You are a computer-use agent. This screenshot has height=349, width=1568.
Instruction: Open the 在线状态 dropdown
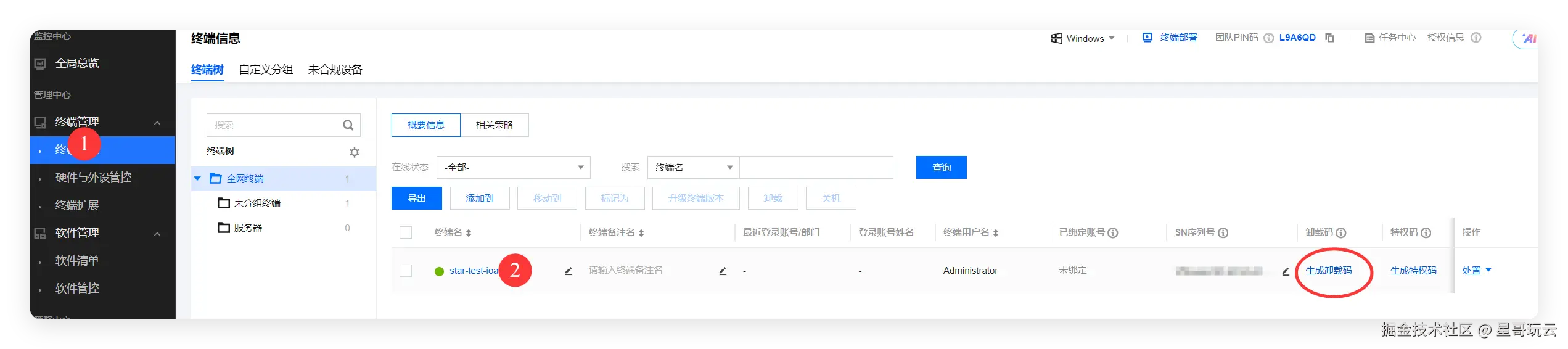pyautogui.click(x=513, y=168)
